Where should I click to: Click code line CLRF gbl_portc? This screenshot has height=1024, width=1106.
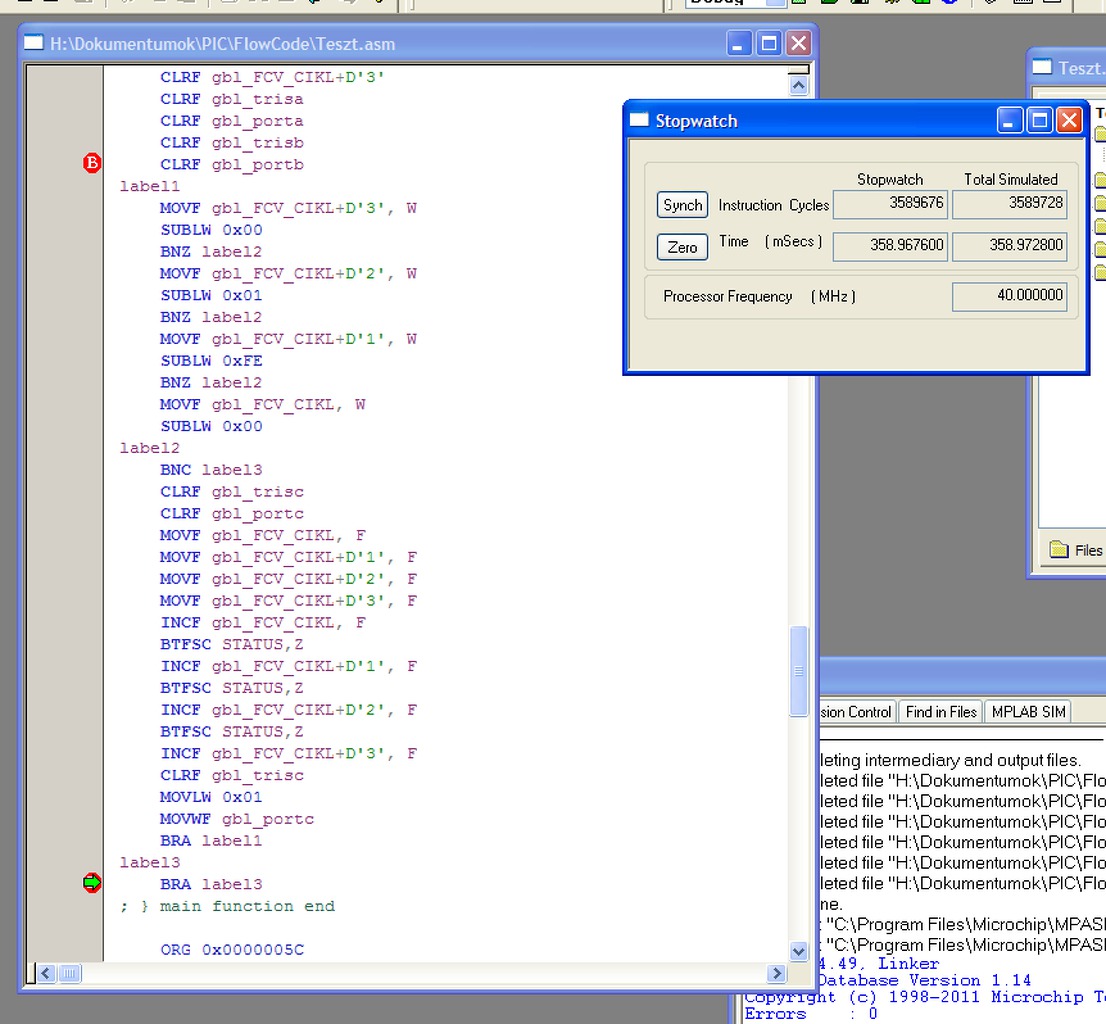(231, 513)
